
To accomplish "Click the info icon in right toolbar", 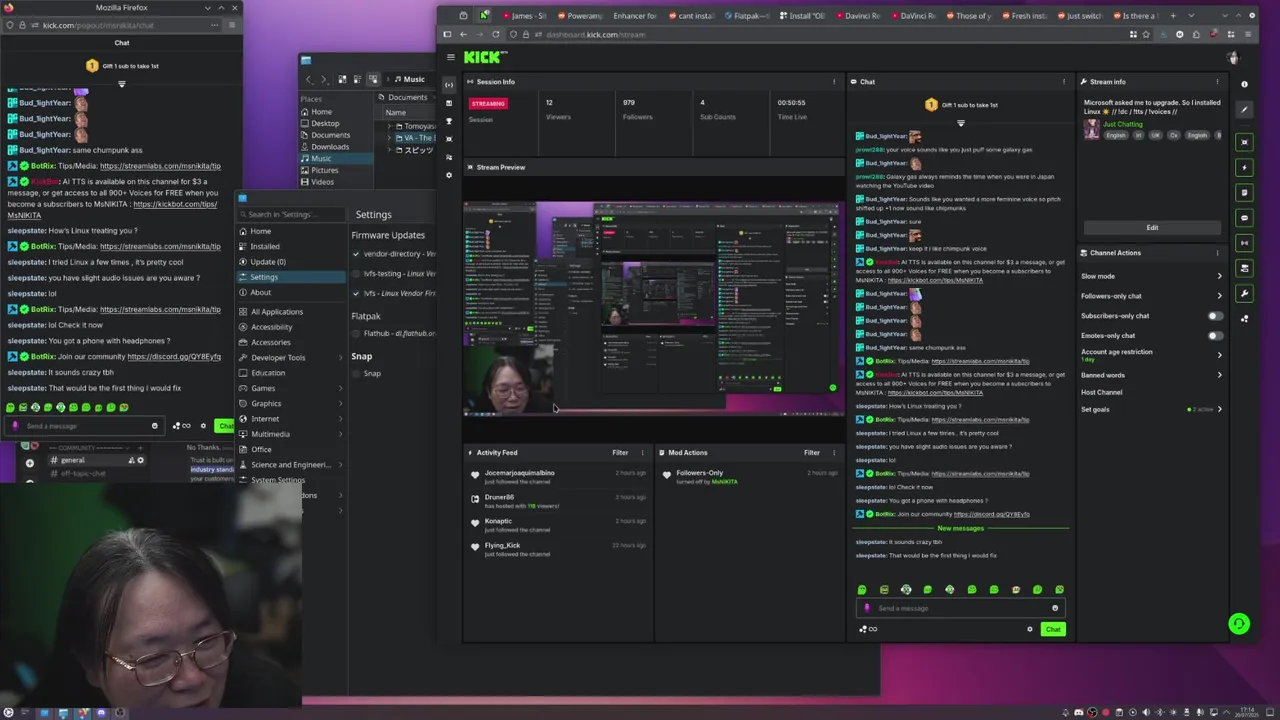I will click(x=1244, y=84).
